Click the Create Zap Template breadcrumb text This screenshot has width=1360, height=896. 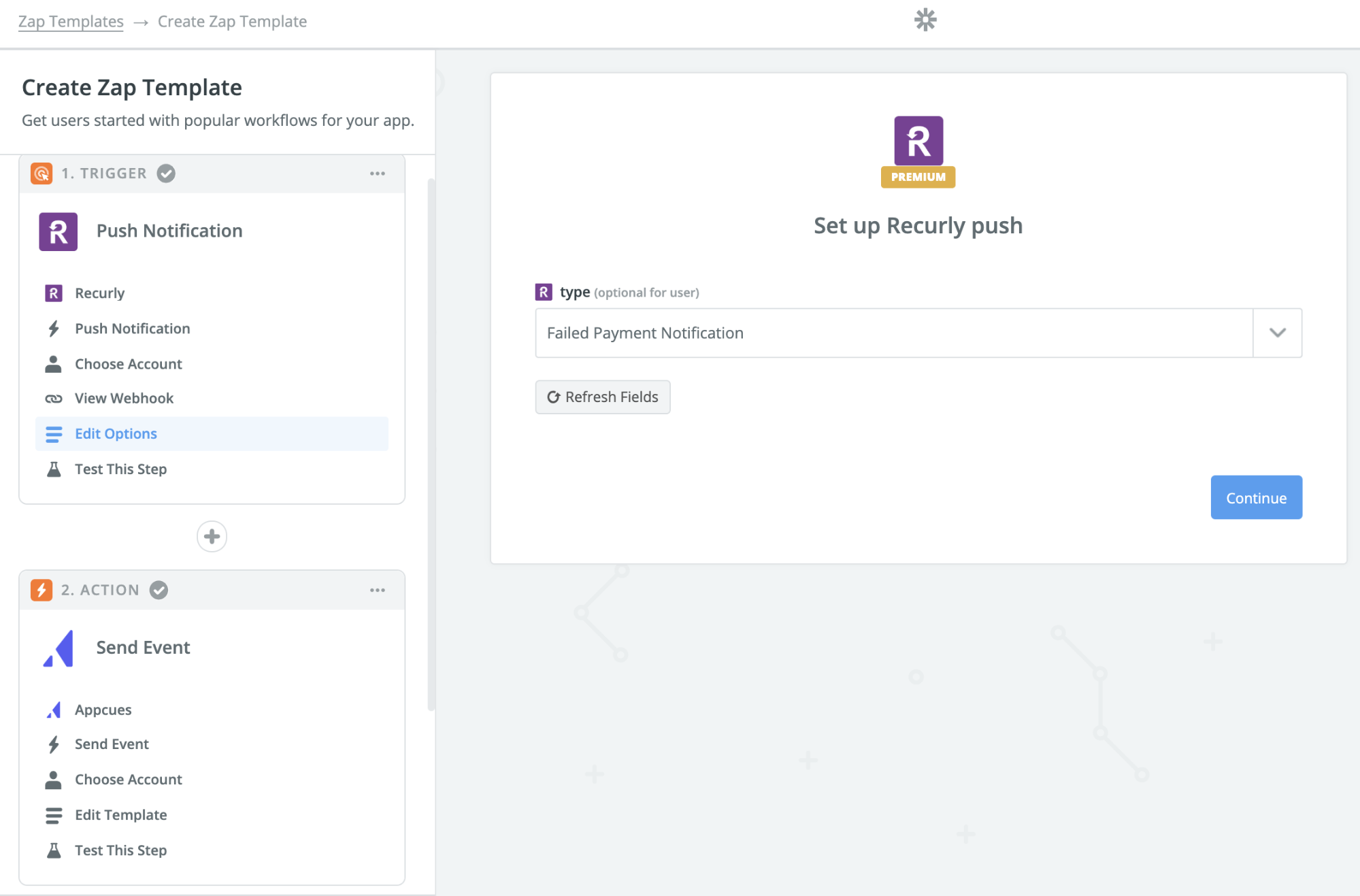tap(232, 21)
